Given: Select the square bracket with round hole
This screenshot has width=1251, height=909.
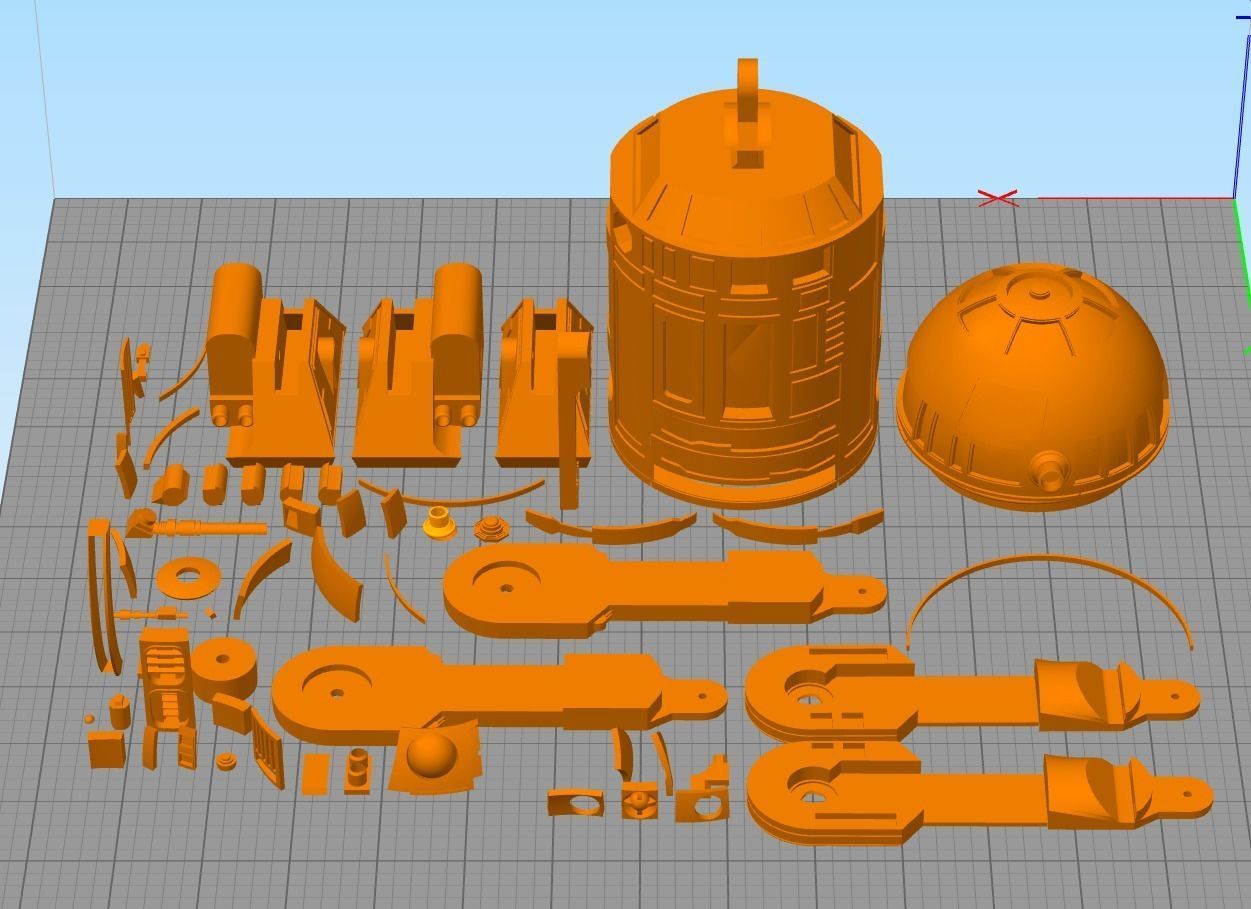Looking at the screenshot, I should tap(702, 805).
